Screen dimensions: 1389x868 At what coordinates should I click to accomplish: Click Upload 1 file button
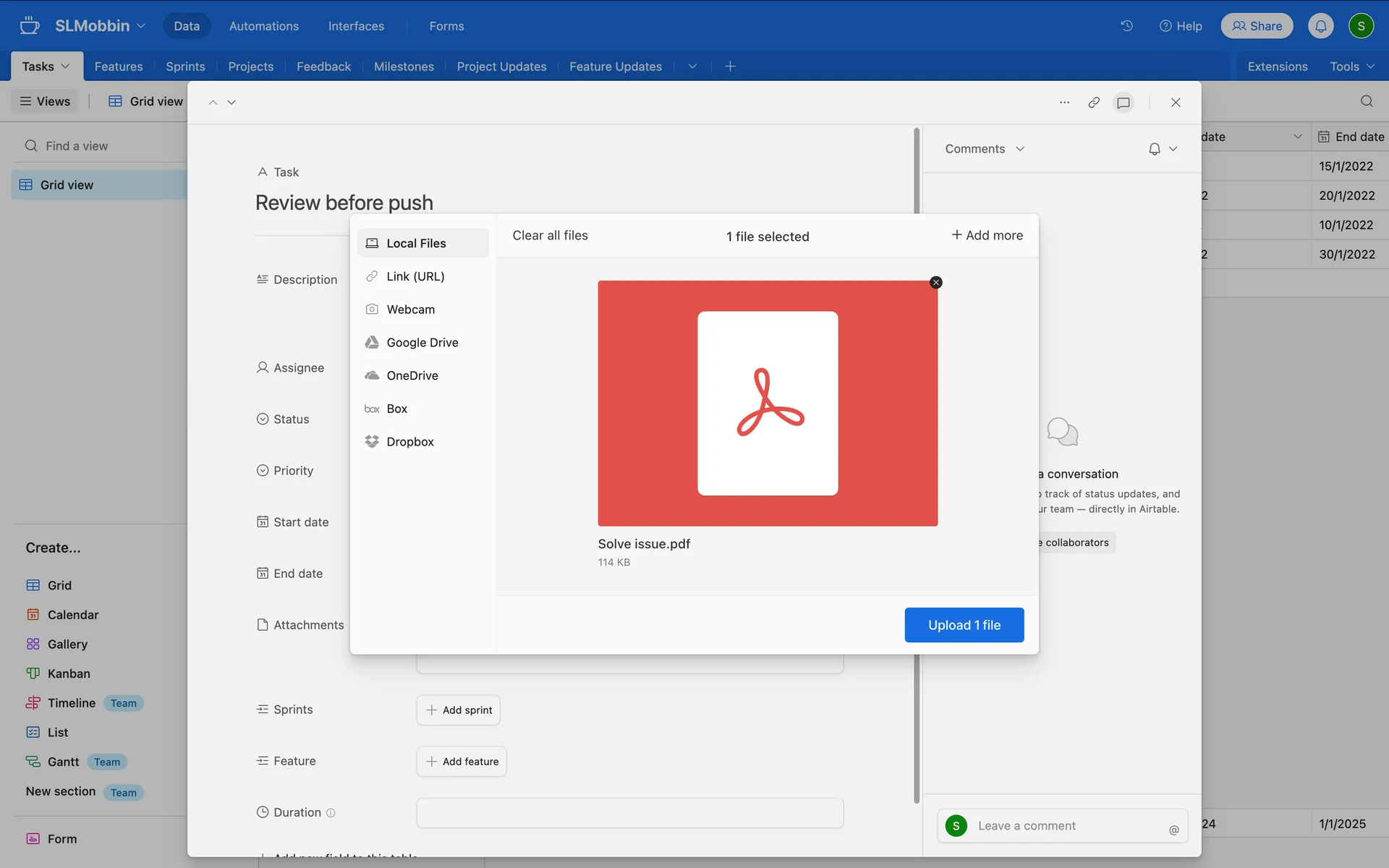[964, 625]
